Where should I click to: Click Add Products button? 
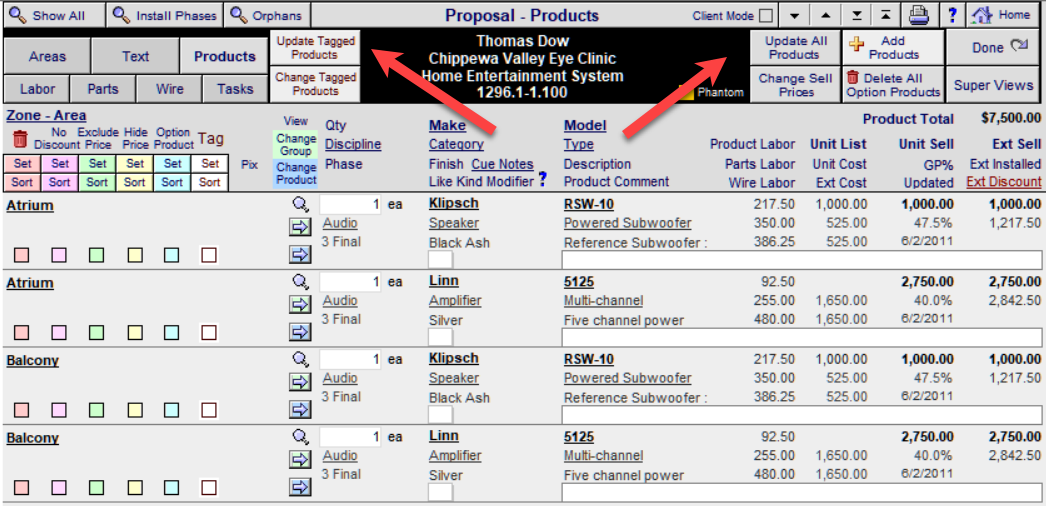tap(893, 47)
